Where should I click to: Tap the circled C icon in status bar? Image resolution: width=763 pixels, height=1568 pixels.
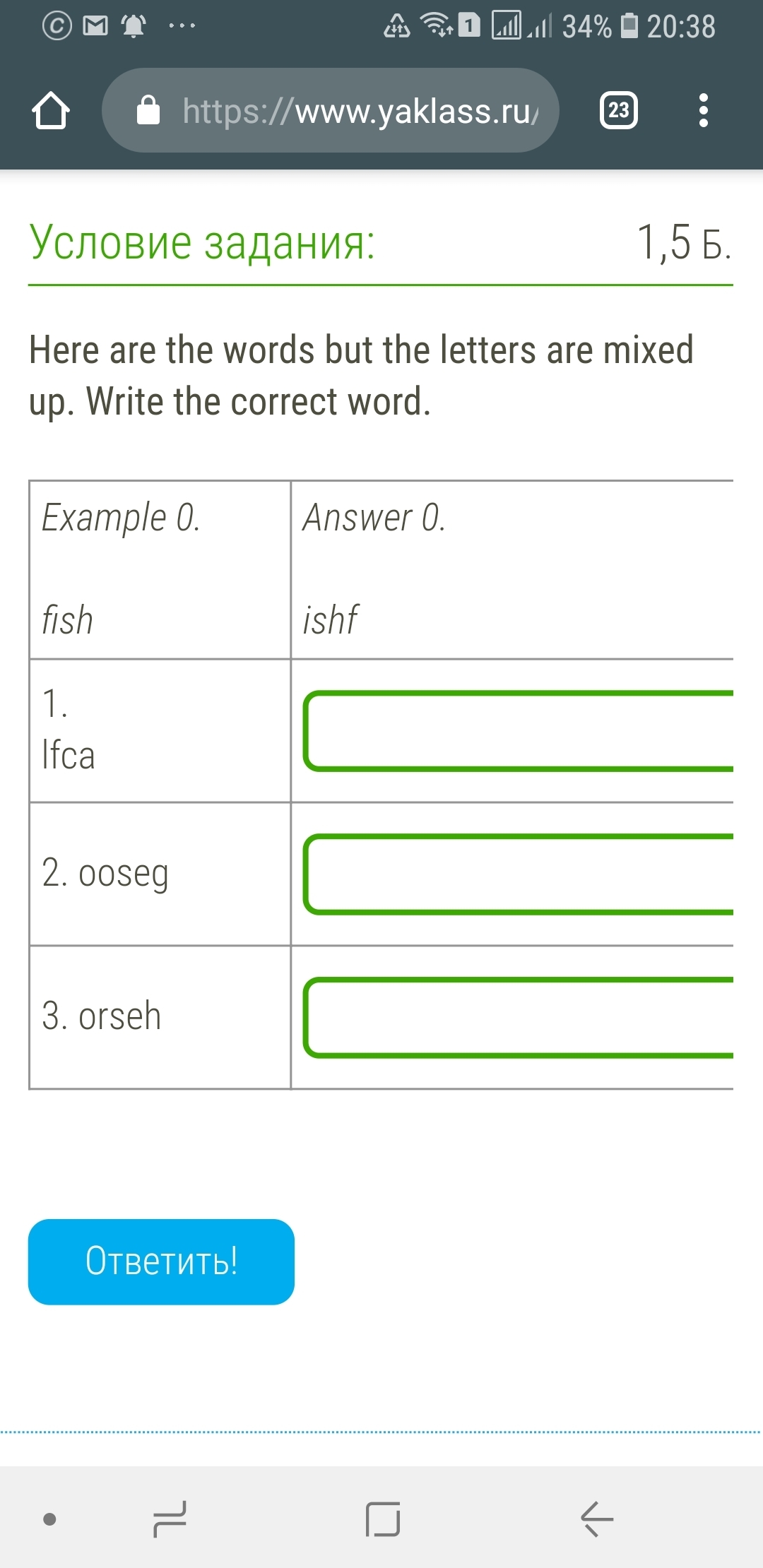pos(57,26)
